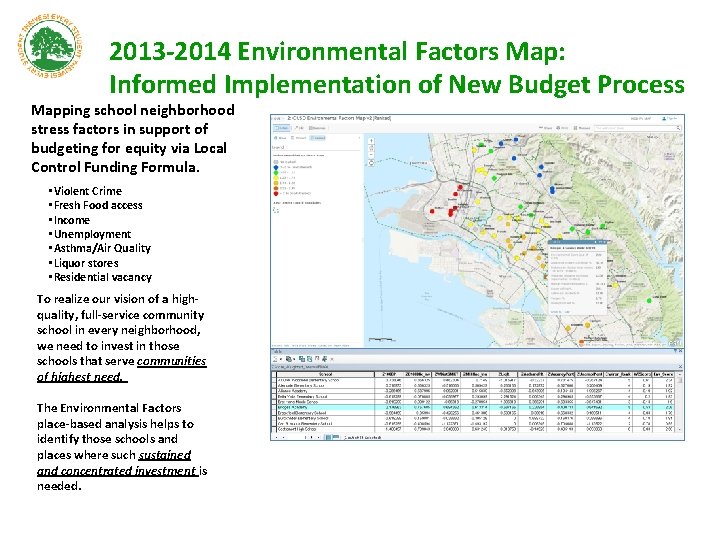
Task: Switch to the Content tab in side panel
Action: coord(299,138)
